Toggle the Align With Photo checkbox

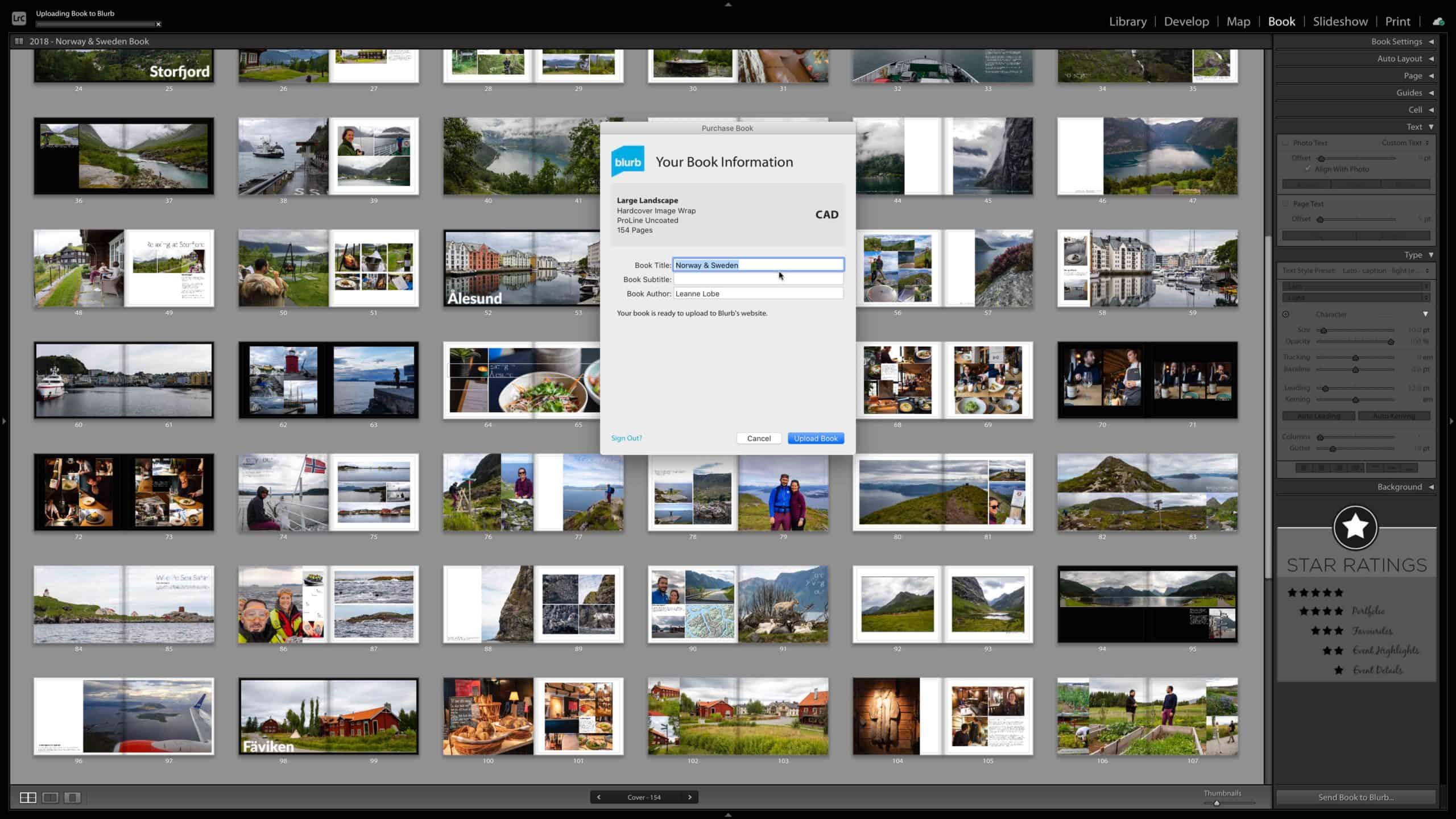(1308, 169)
